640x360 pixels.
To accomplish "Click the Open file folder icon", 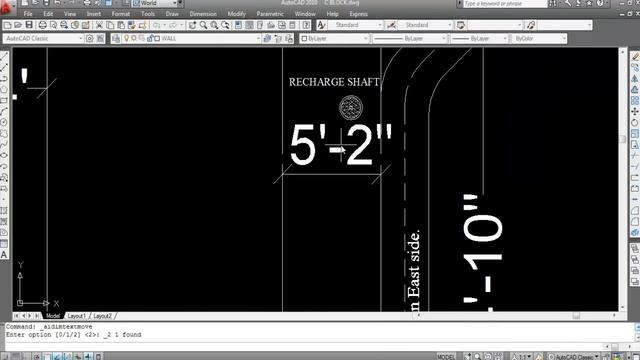I will coord(18,25).
